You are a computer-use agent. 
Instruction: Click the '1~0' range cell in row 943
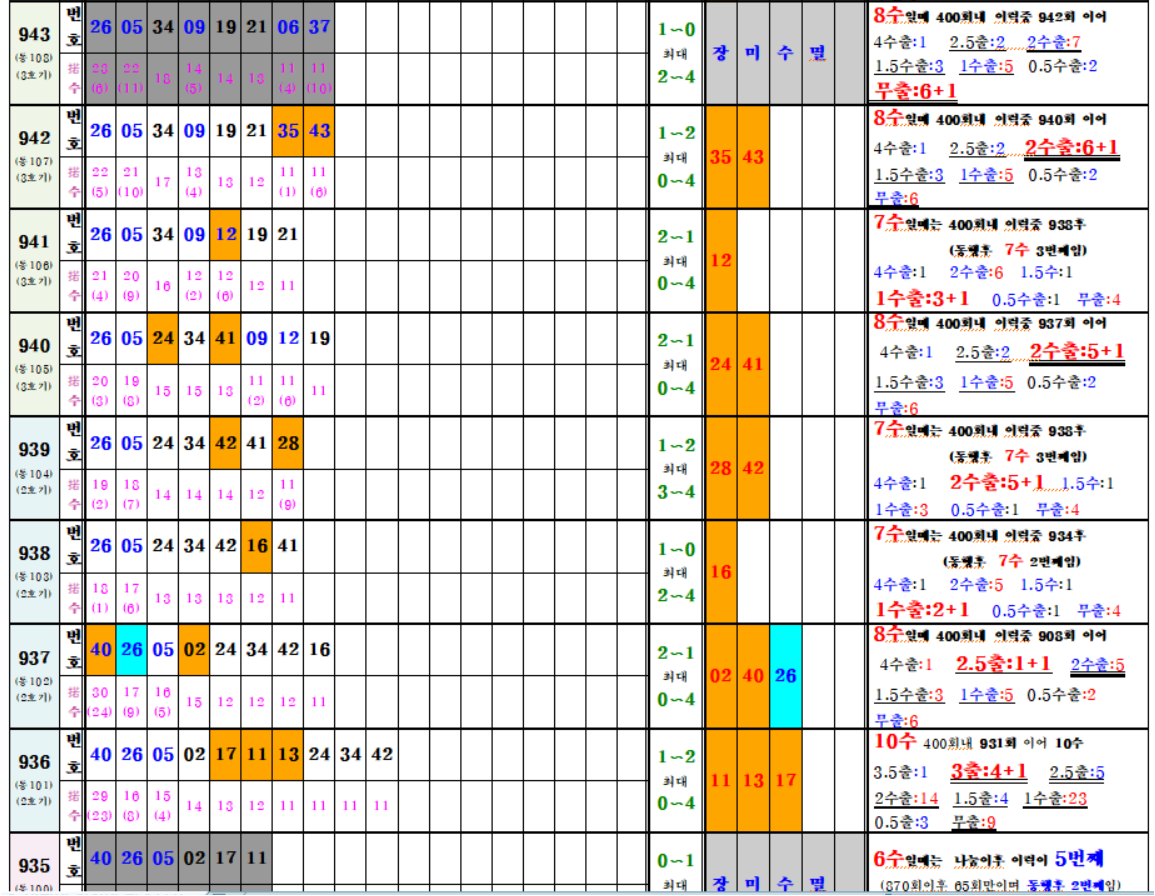[675, 30]
